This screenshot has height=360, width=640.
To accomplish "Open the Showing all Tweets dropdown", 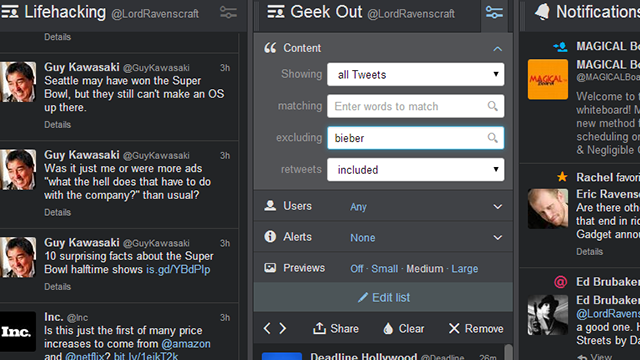I will tap(416, 74).
